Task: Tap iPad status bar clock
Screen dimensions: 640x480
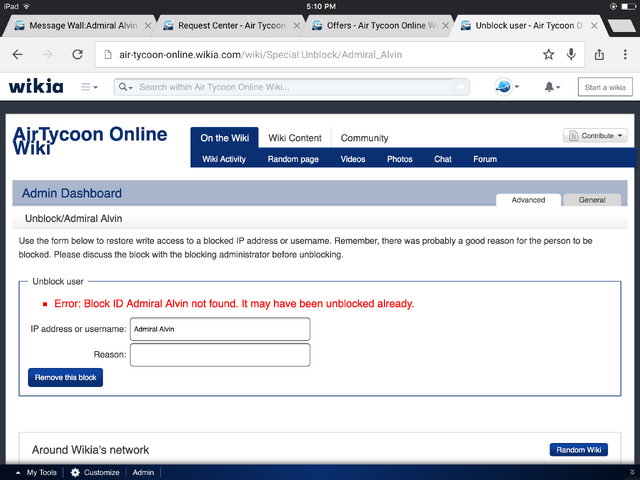Action: (x=321, y=7)
